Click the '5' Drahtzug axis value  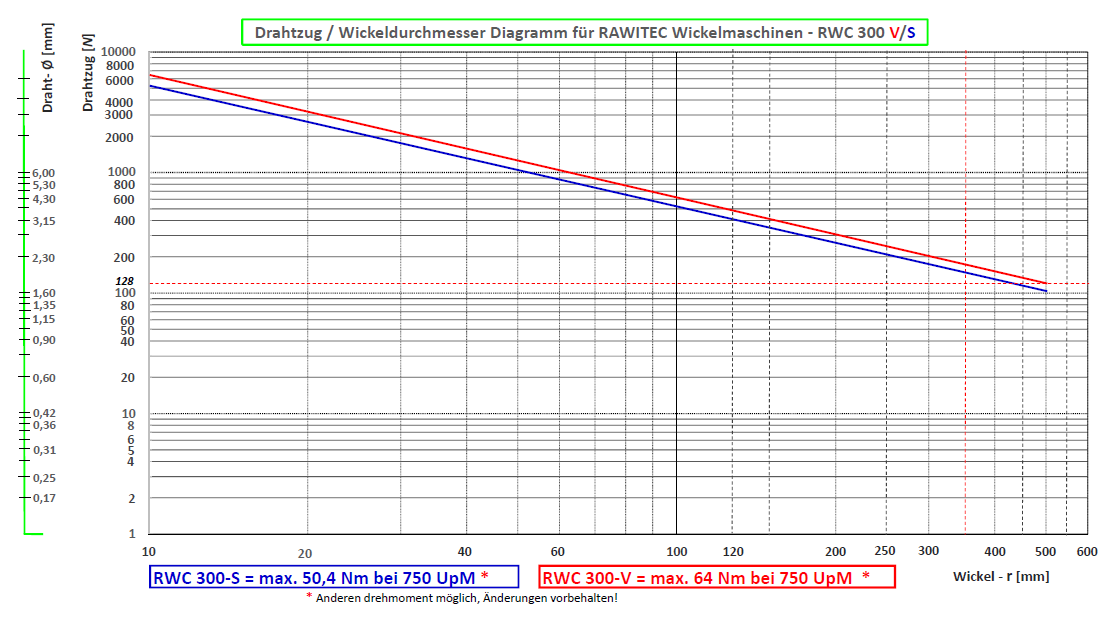pyautogui.click(x=131, y=450)
